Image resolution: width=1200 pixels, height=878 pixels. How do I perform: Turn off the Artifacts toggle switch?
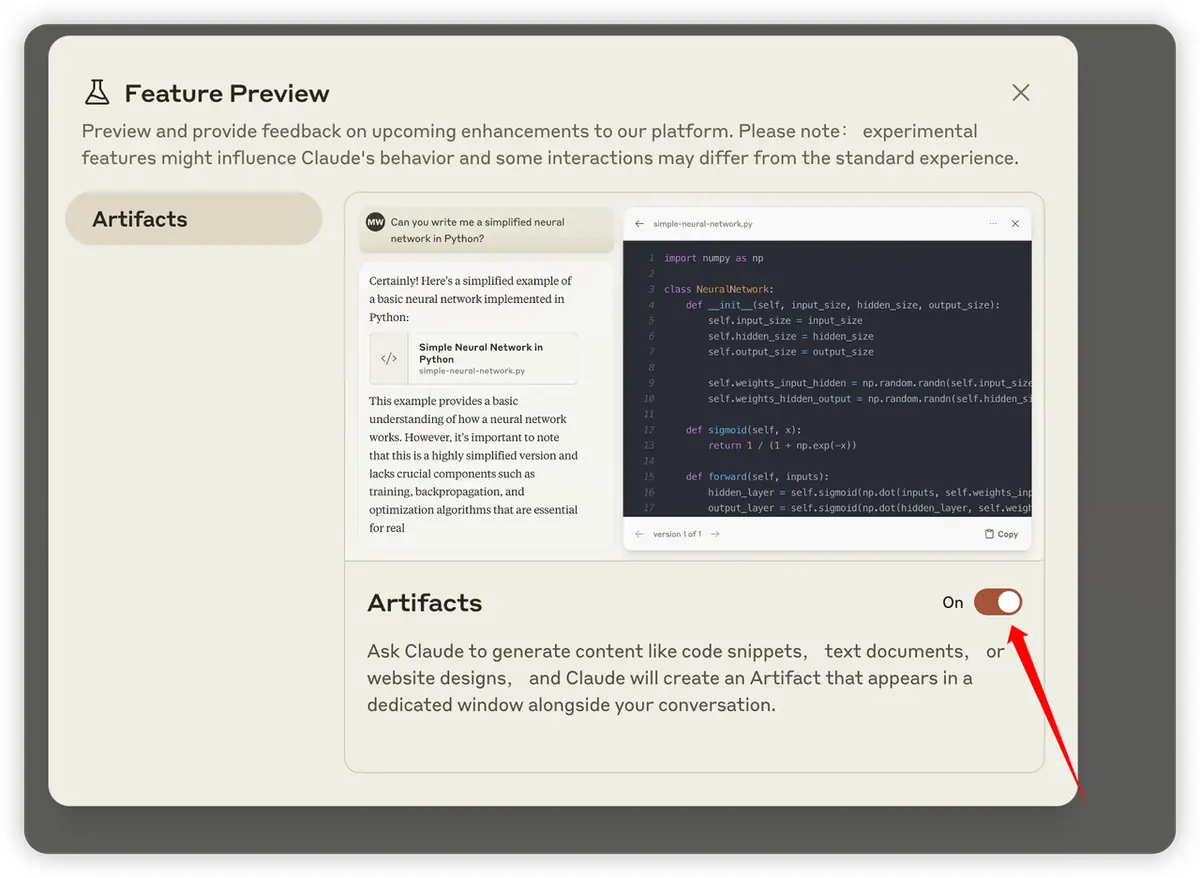pos(998,602)
